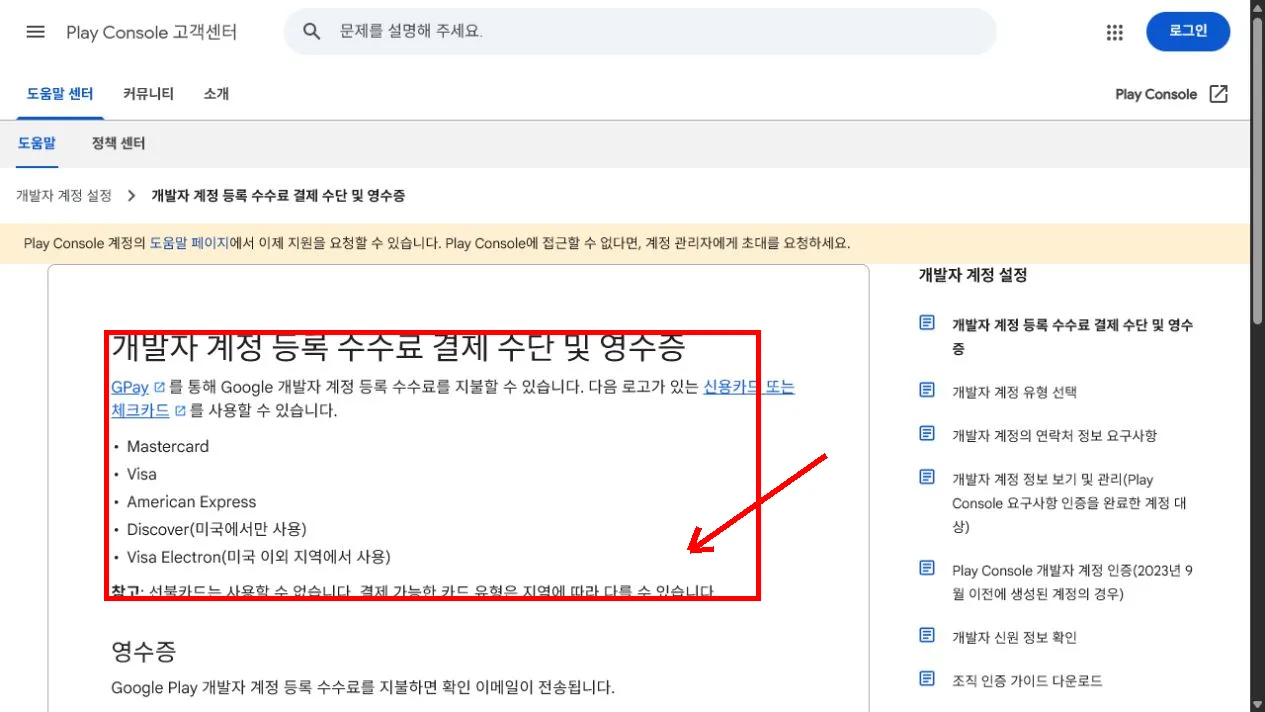Open the 도움말 페이지 link in banner
Viewport: 1265px width, 712px height.
coord(189,243)
